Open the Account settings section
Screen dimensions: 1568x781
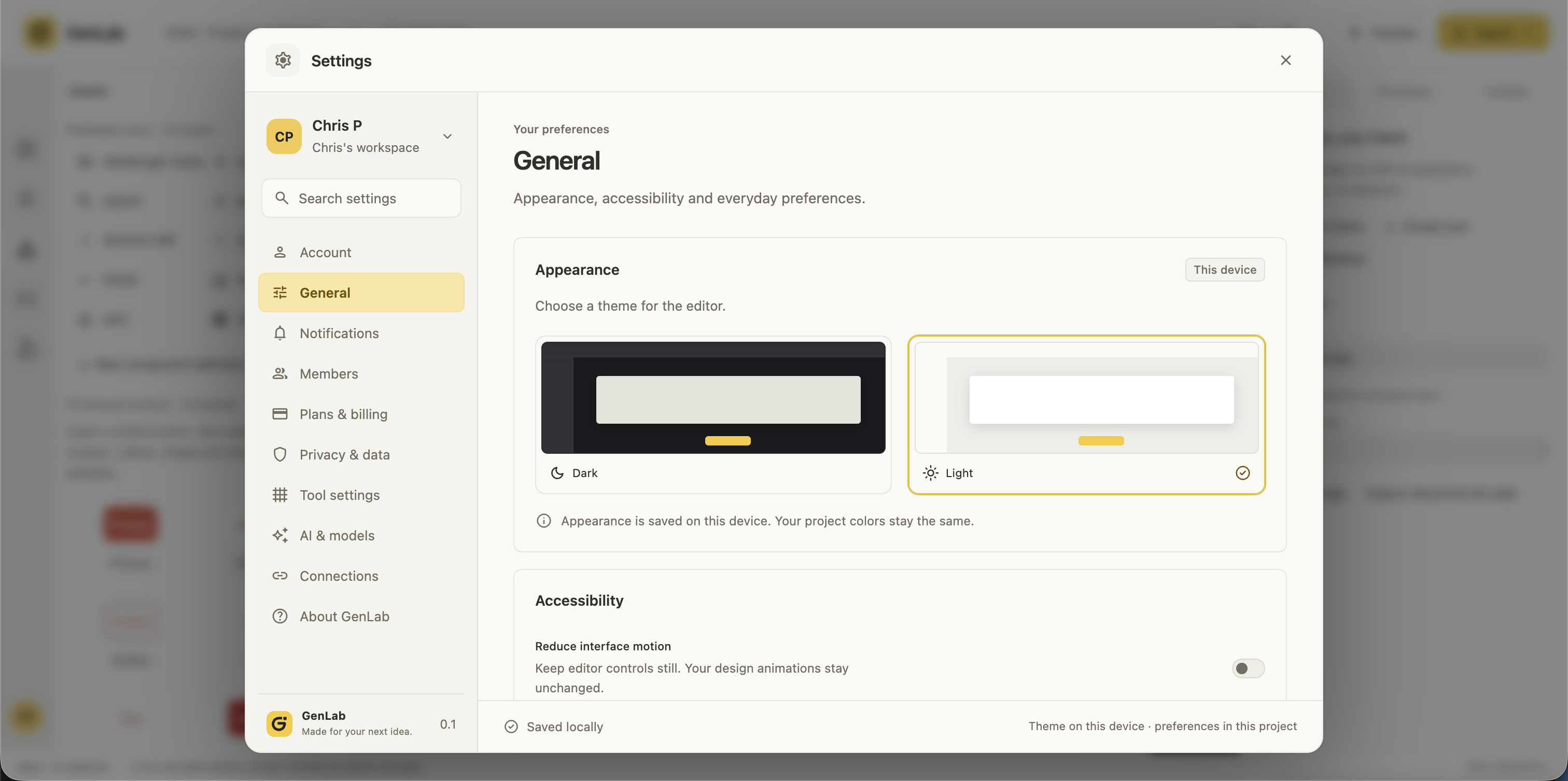click(361, 252)
